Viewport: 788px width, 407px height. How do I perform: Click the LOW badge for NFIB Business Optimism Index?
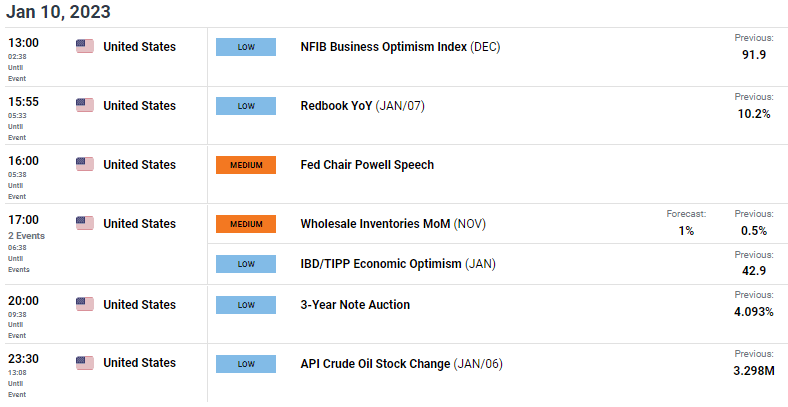click(246, 47)
